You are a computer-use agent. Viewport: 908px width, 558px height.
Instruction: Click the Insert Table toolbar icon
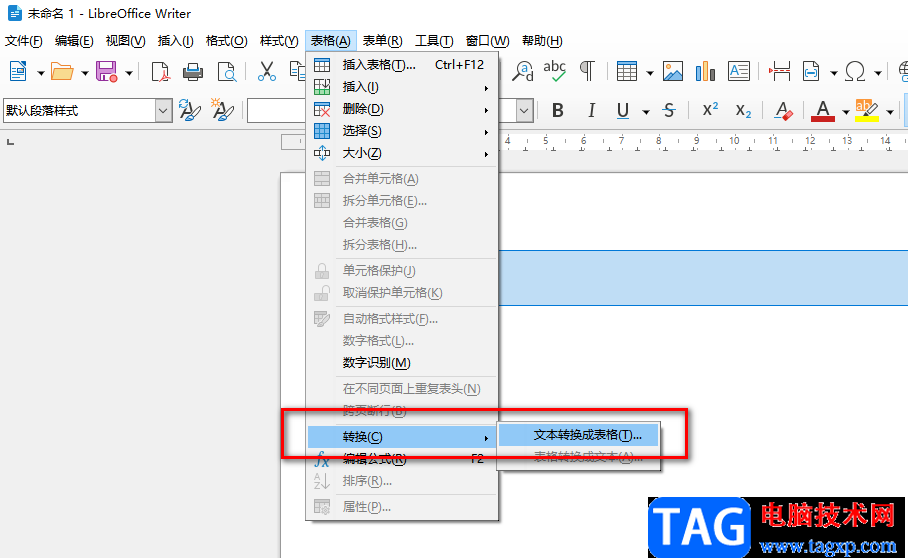tap(627, 72)
